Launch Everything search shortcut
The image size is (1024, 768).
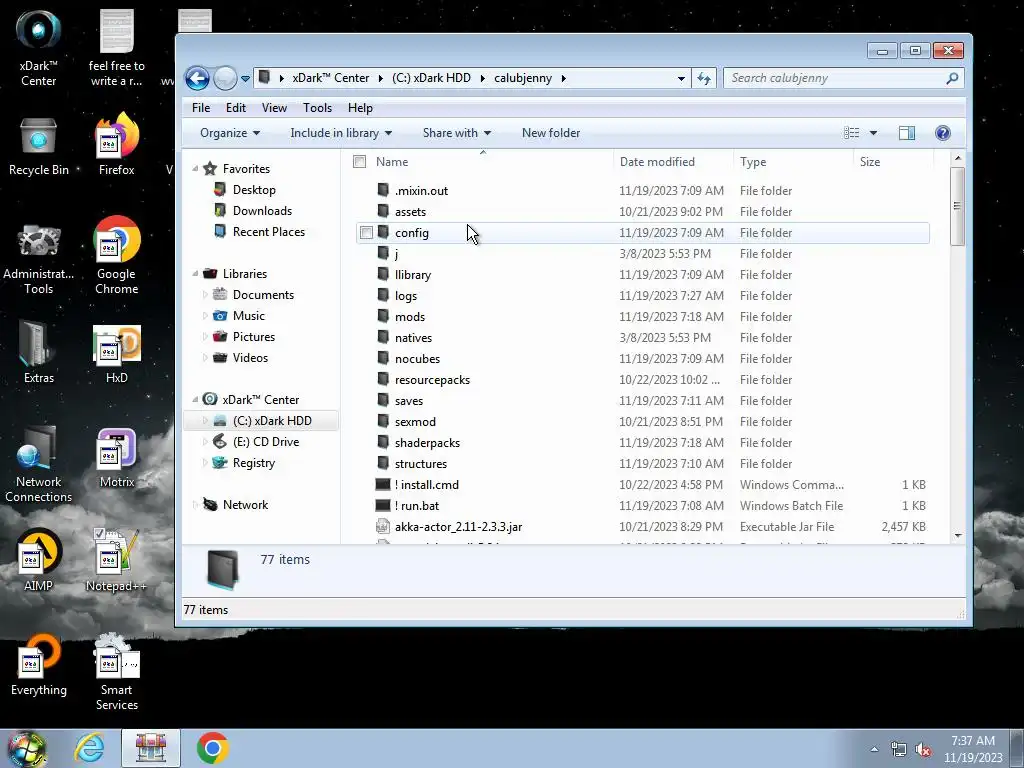point(38,665)
